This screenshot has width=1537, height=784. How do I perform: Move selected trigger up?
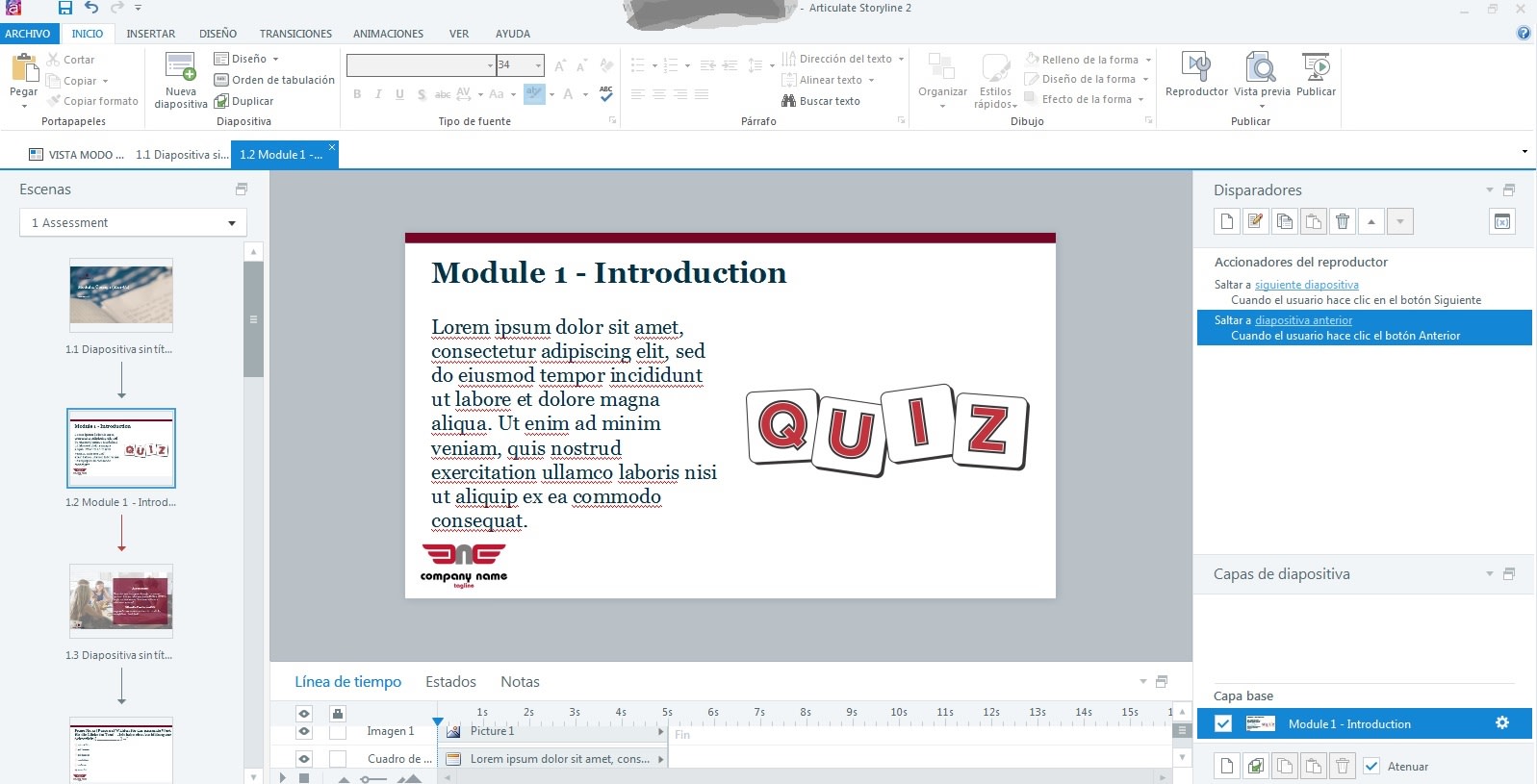[1371, 221]
